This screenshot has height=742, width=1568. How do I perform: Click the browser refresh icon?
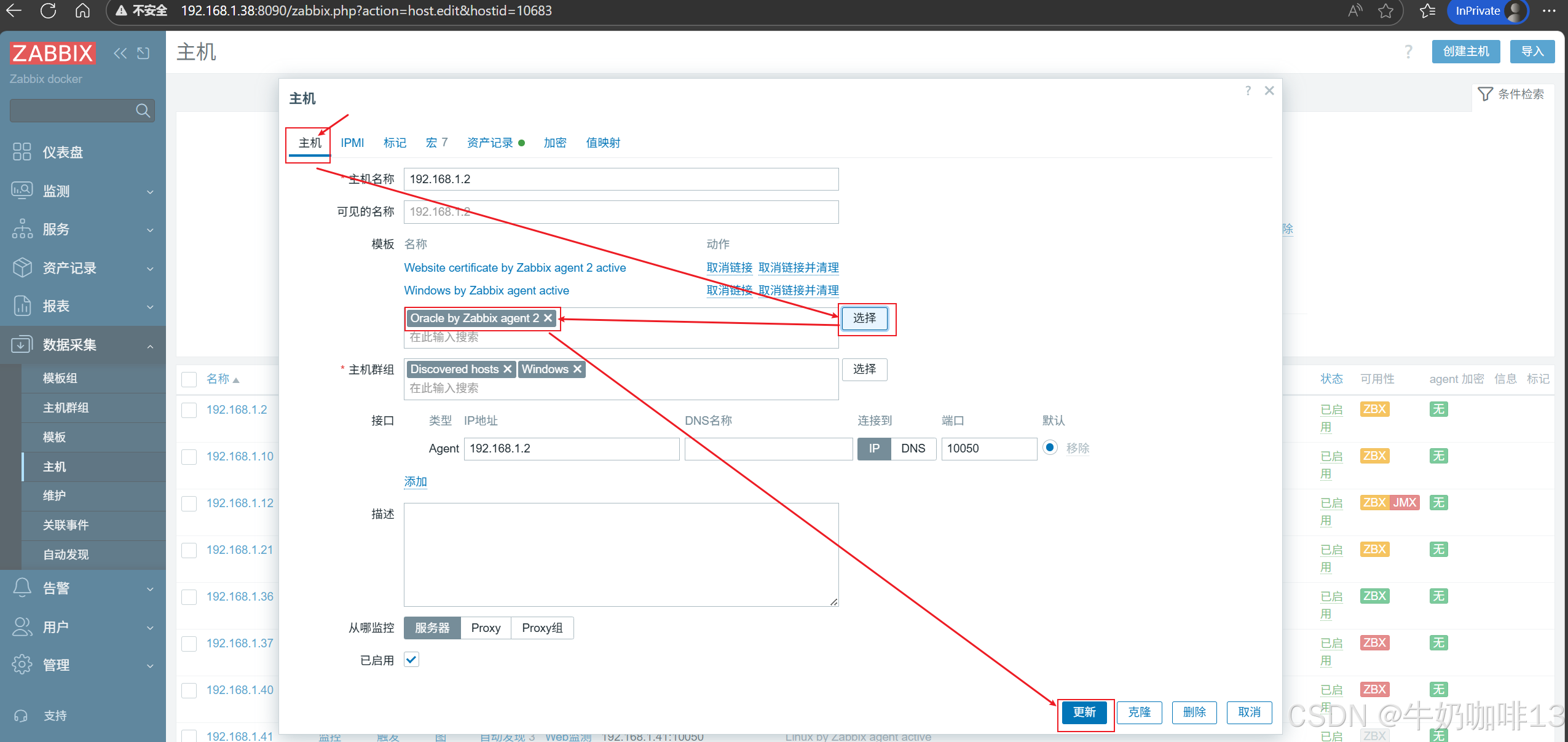48,10
